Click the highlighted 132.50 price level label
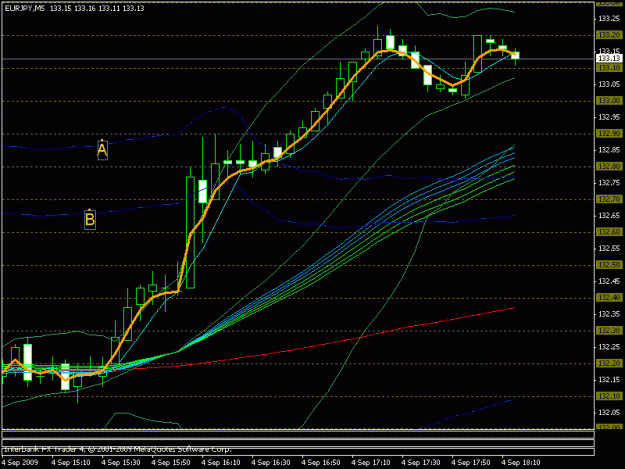Viewport: 625px width, 469px height. pyautogui.click(x=609, y=265)
